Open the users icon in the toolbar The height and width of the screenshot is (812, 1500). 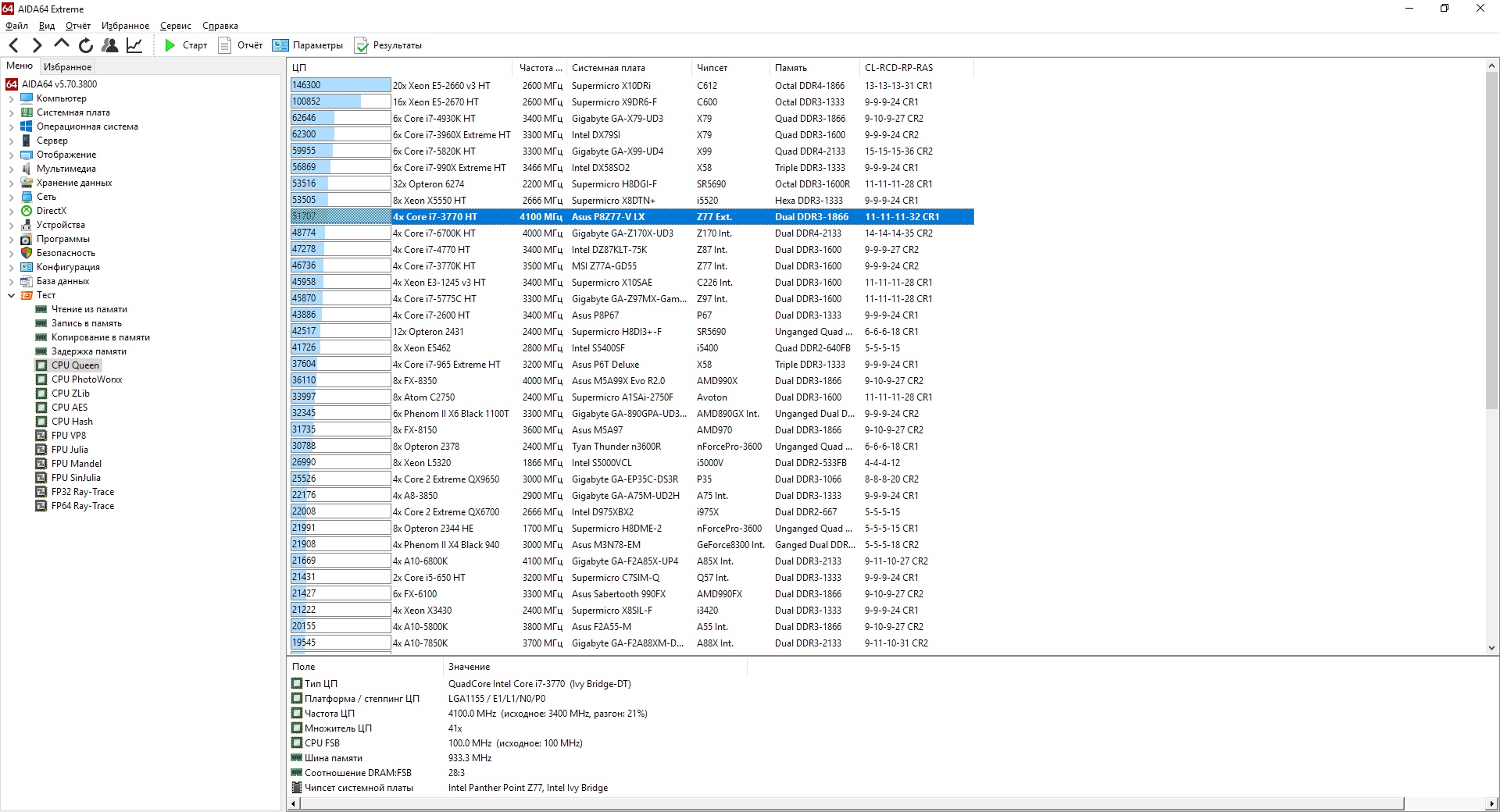[x=110, y=45]
